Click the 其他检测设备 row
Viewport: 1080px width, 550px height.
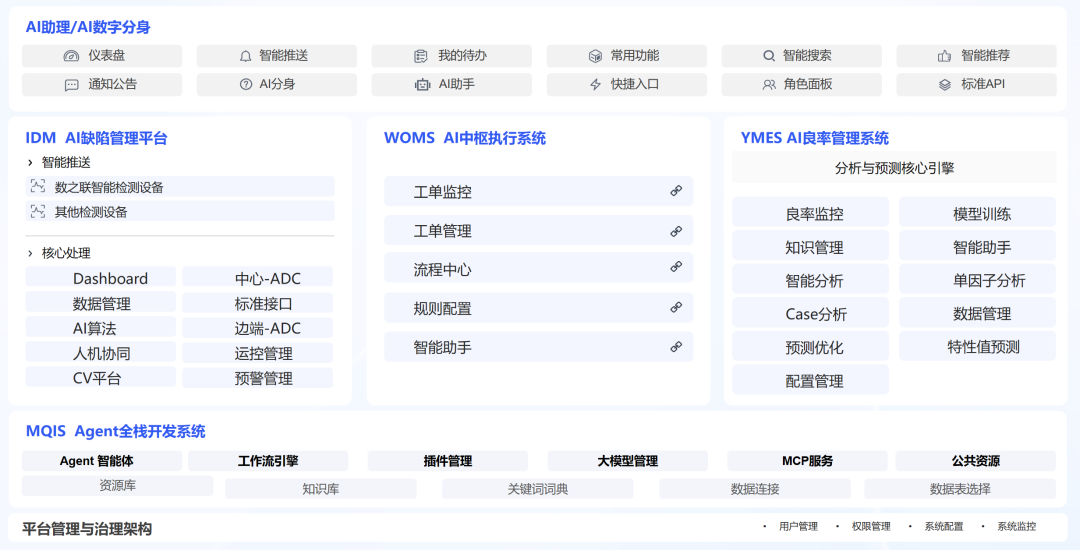click(180, 211)
